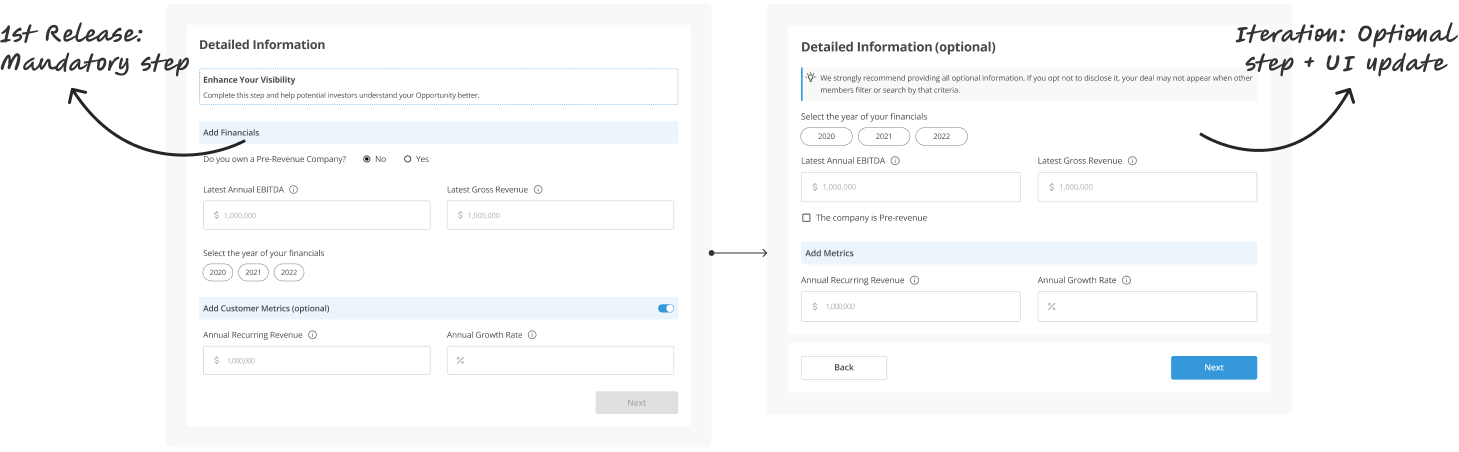Focus Latest Annual EBITDA field in left form
This screenshot has width=1459, height=452.
[x=317, y=215]
